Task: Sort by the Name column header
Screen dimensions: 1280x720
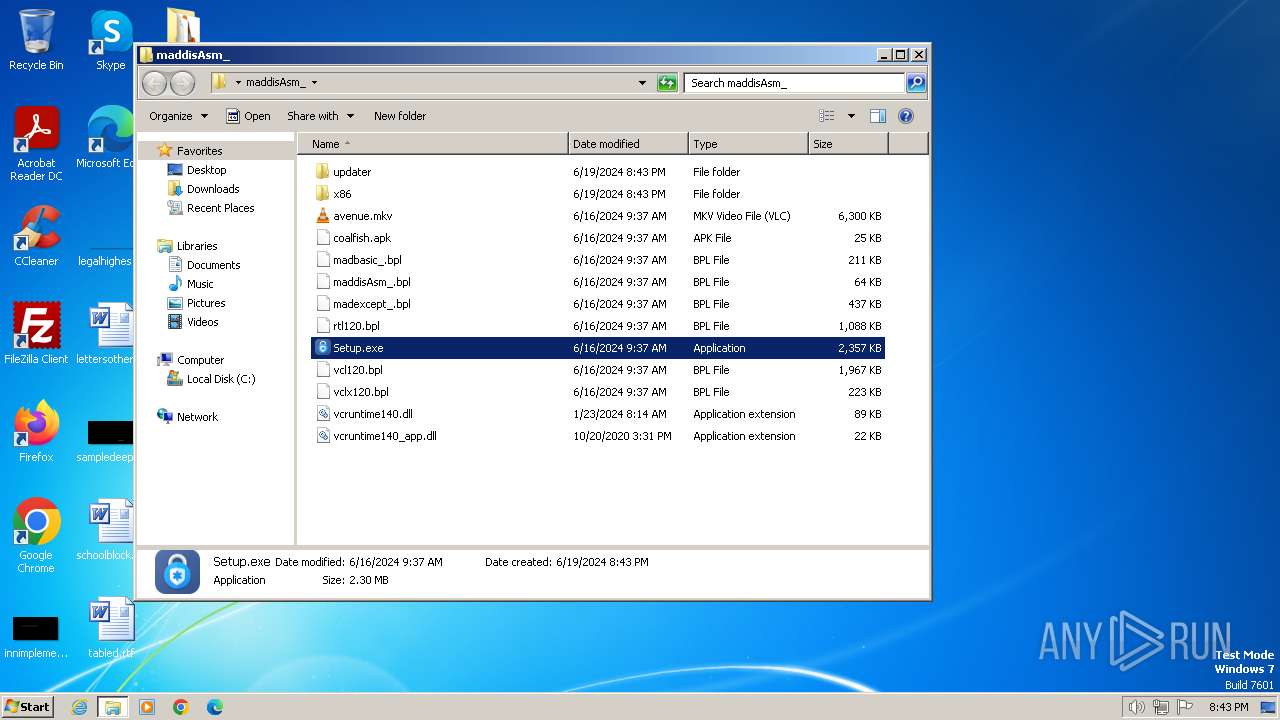Action: click(432, 144)
